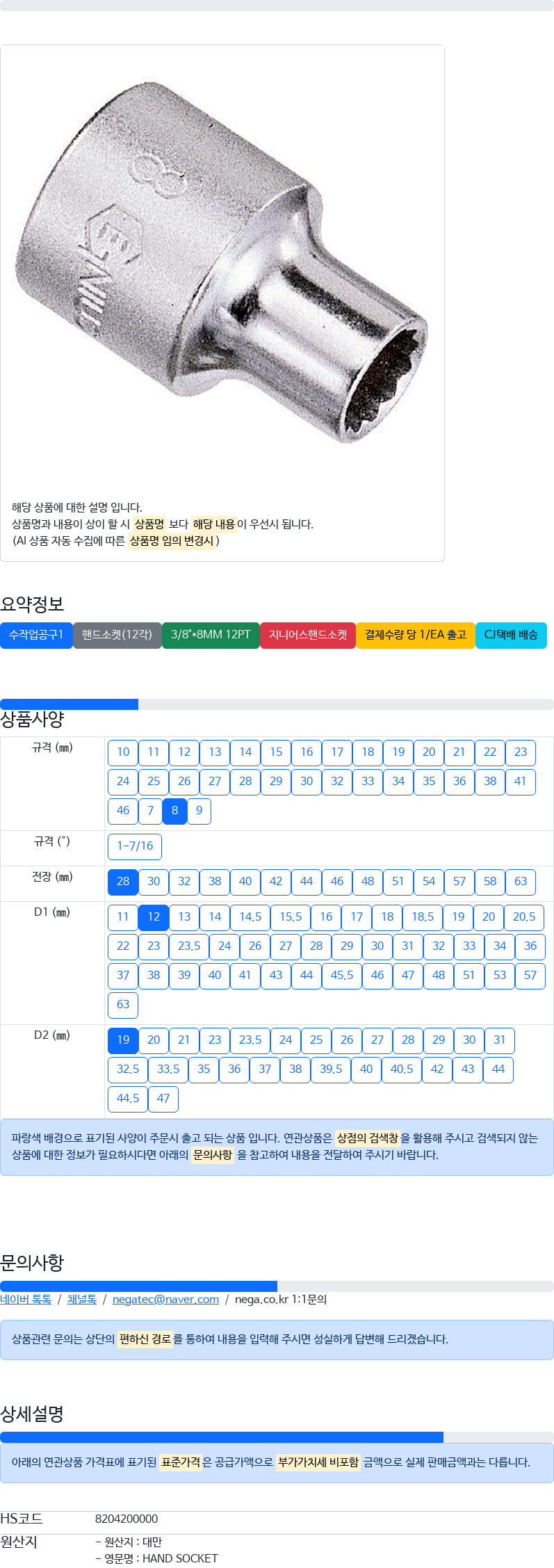Click the blue progress bar under 상세설명
Image resolution: width=554 pixels, height=1568 pixels.
222,1437
